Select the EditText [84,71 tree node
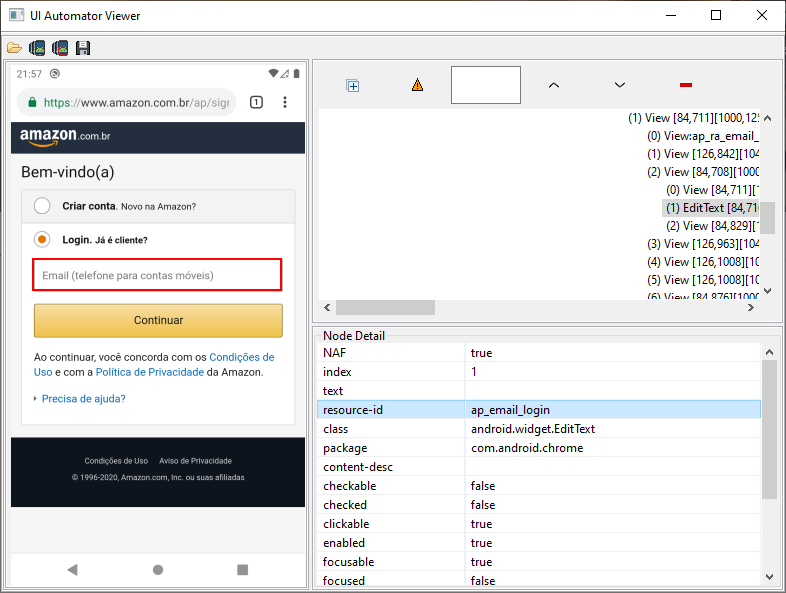The height and width of the screenshot is (593, 786). [x=711, y=208]
